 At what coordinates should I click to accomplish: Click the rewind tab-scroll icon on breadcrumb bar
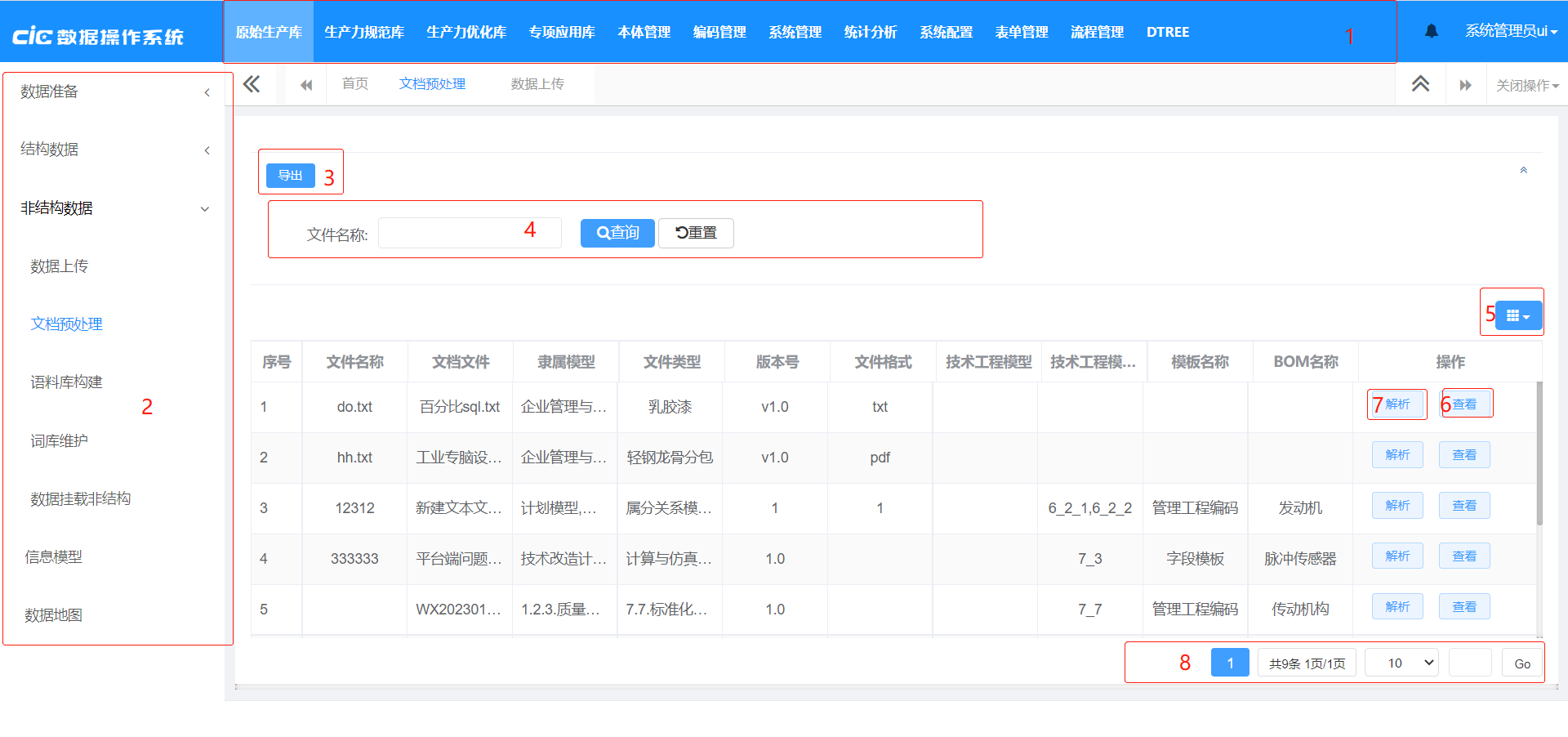(x=305, y=84)
